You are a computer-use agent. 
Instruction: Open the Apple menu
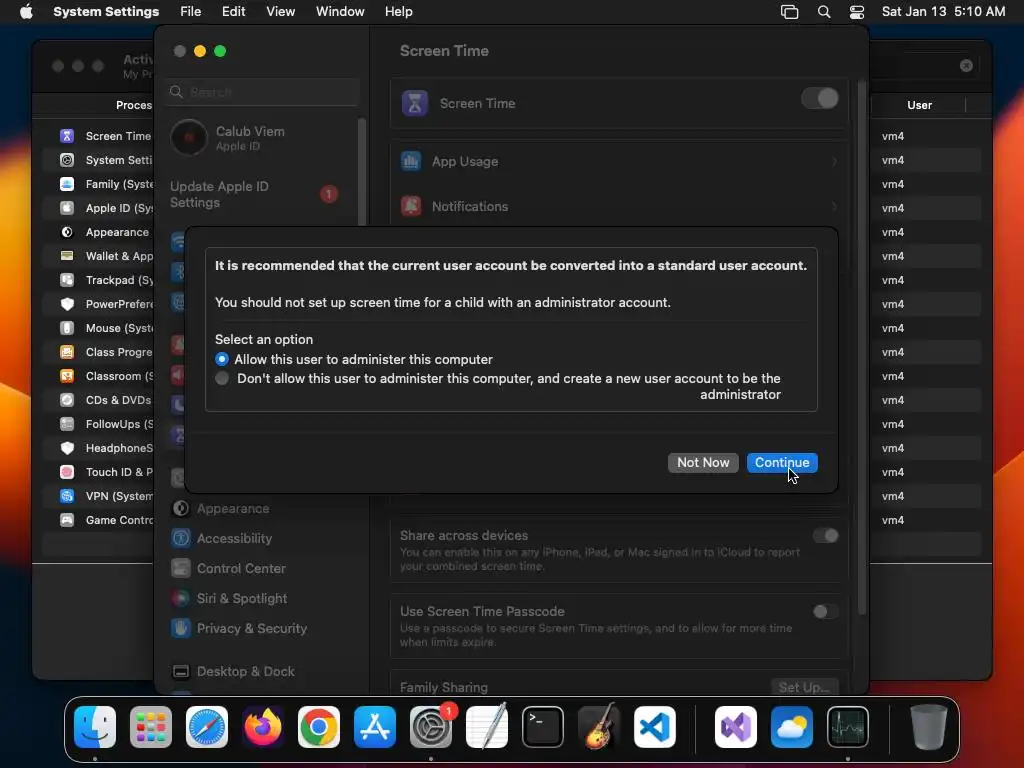pyautogui.click(x=26, y=12)
